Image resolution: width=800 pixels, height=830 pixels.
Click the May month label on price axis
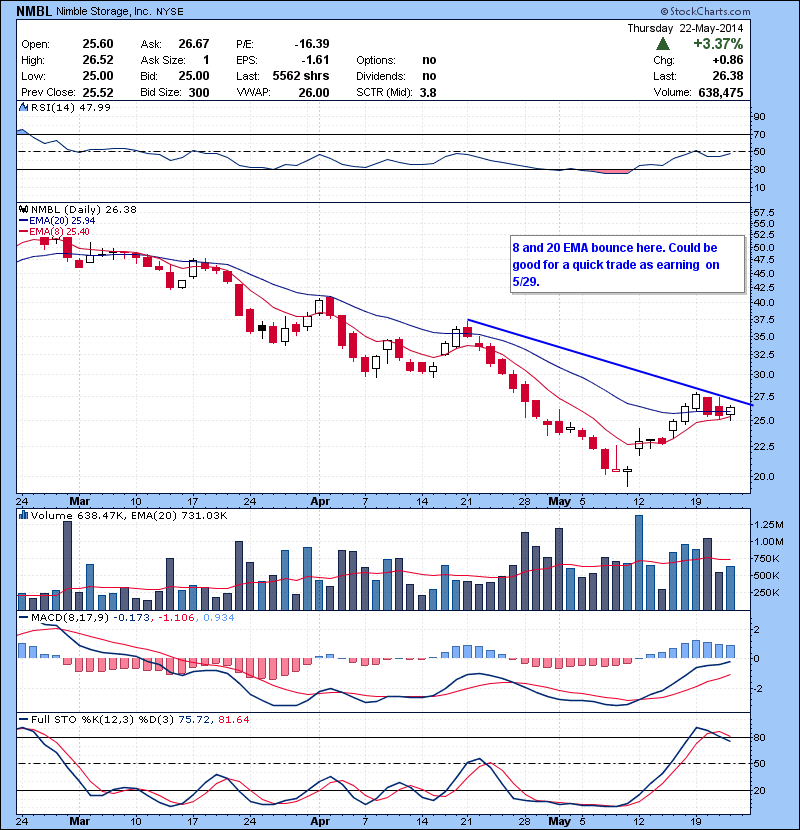coord(560,501)
